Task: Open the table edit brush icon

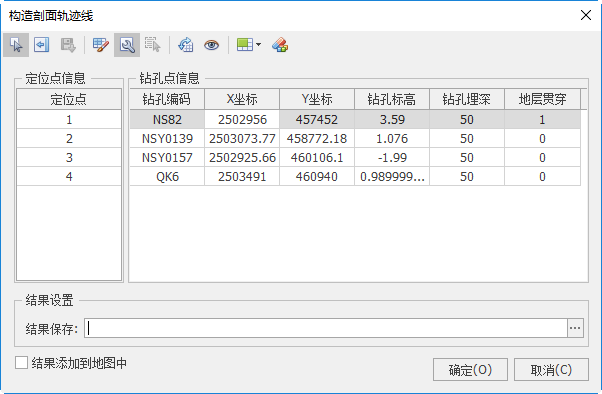Action: tap(101, 45)
